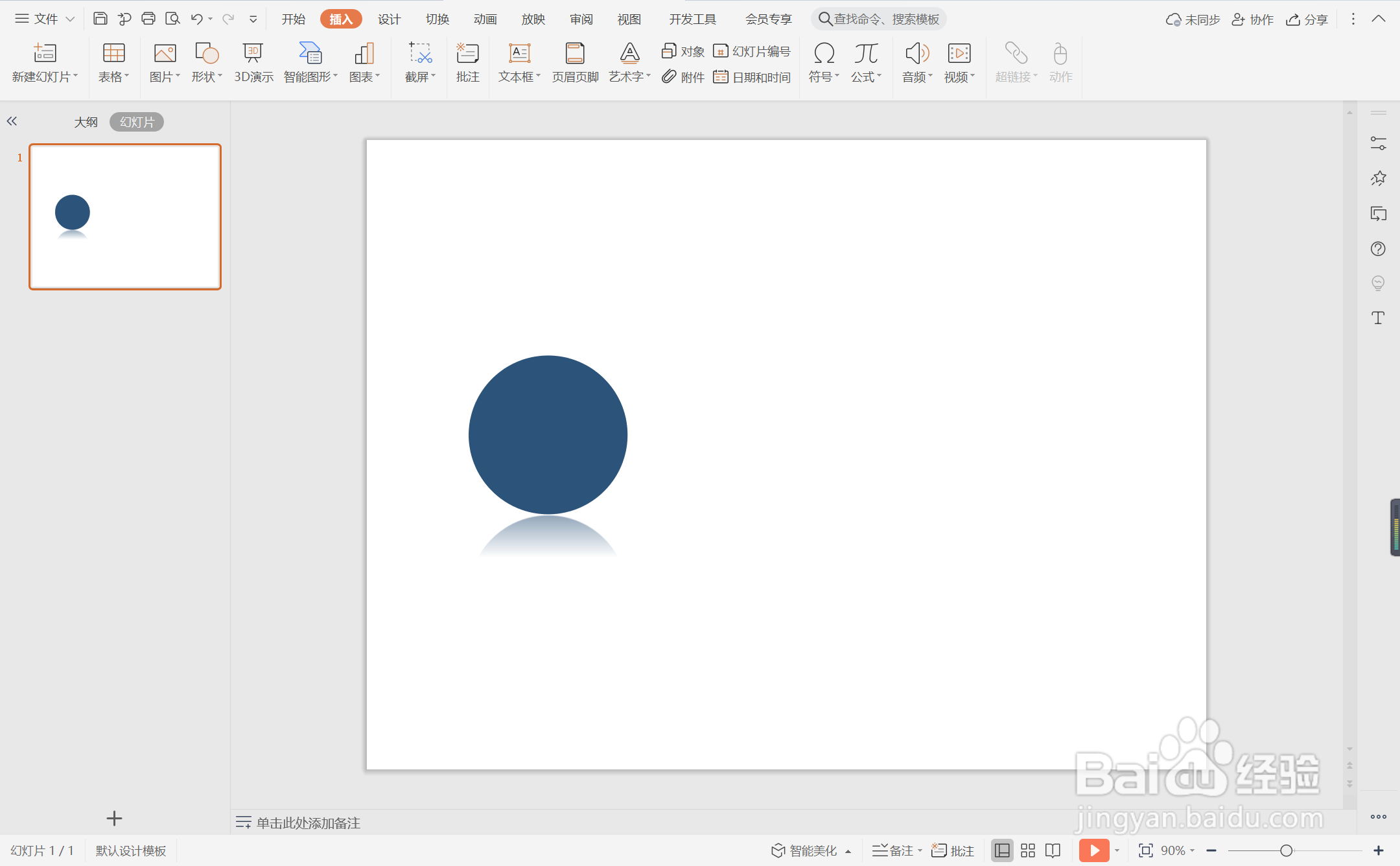Click the 超链接 hyperlink icon
The image size is (1400, 866).
tap(1016, 64)
